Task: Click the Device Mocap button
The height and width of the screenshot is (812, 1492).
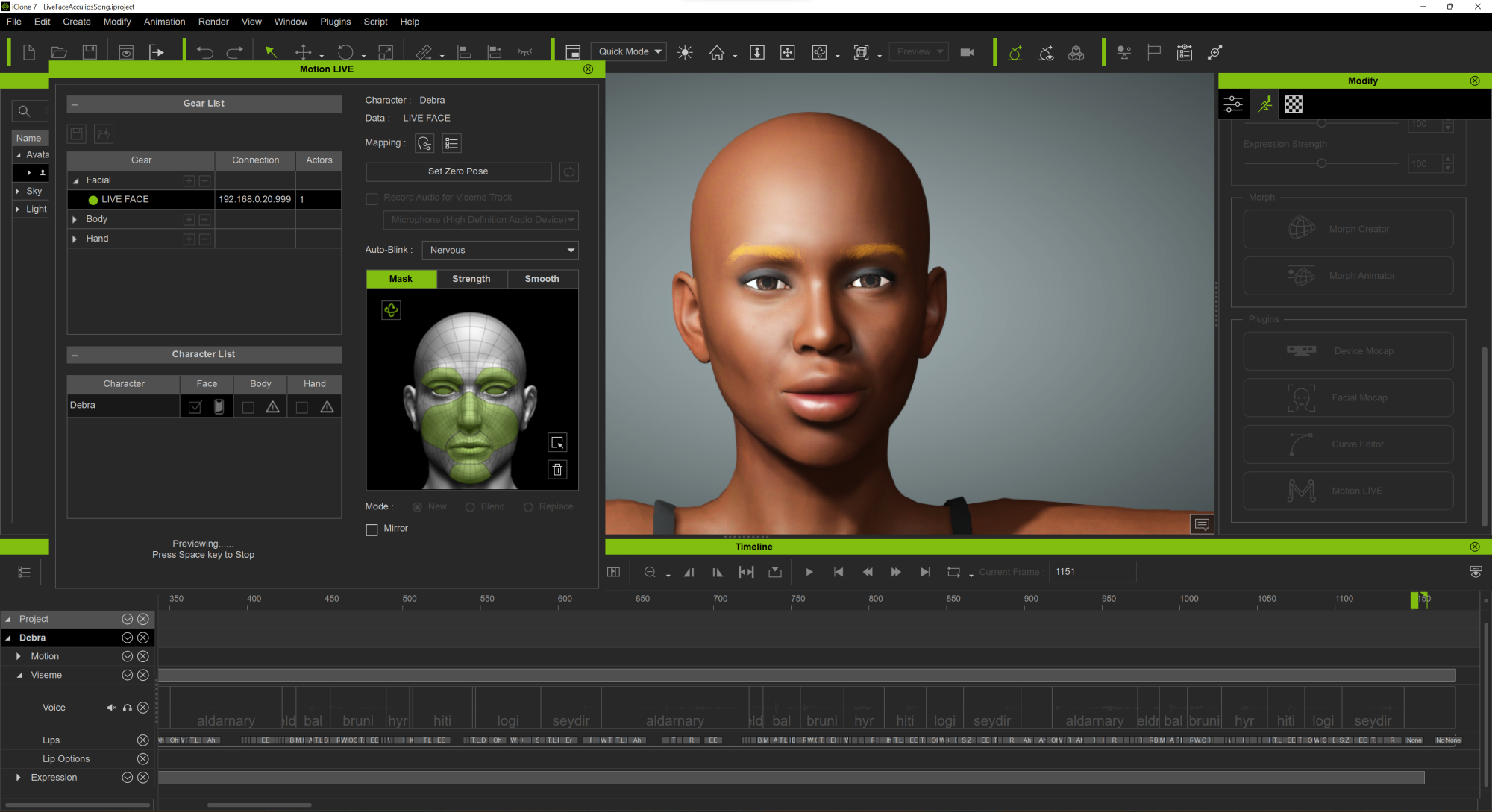Action: (1348, 351)
